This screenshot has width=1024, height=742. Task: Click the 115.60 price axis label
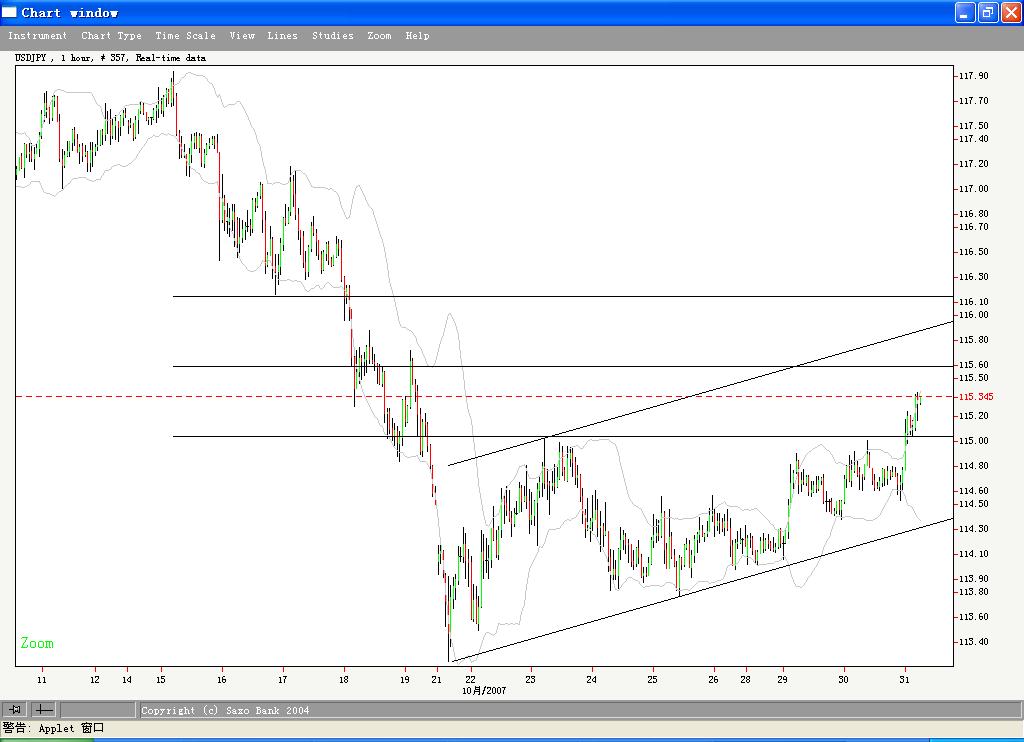coord(974,365)
